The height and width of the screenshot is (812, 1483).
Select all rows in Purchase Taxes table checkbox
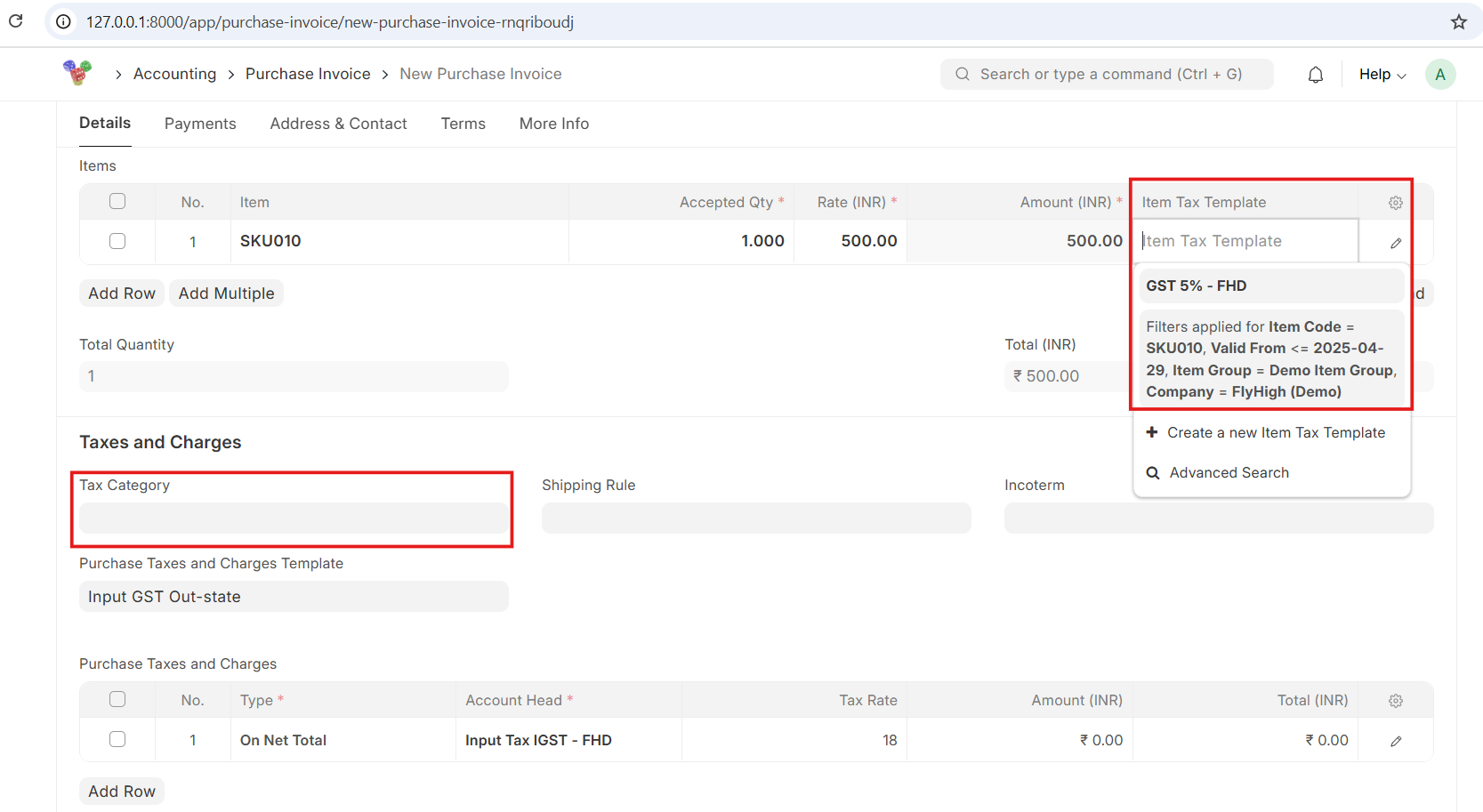[117, 699]
